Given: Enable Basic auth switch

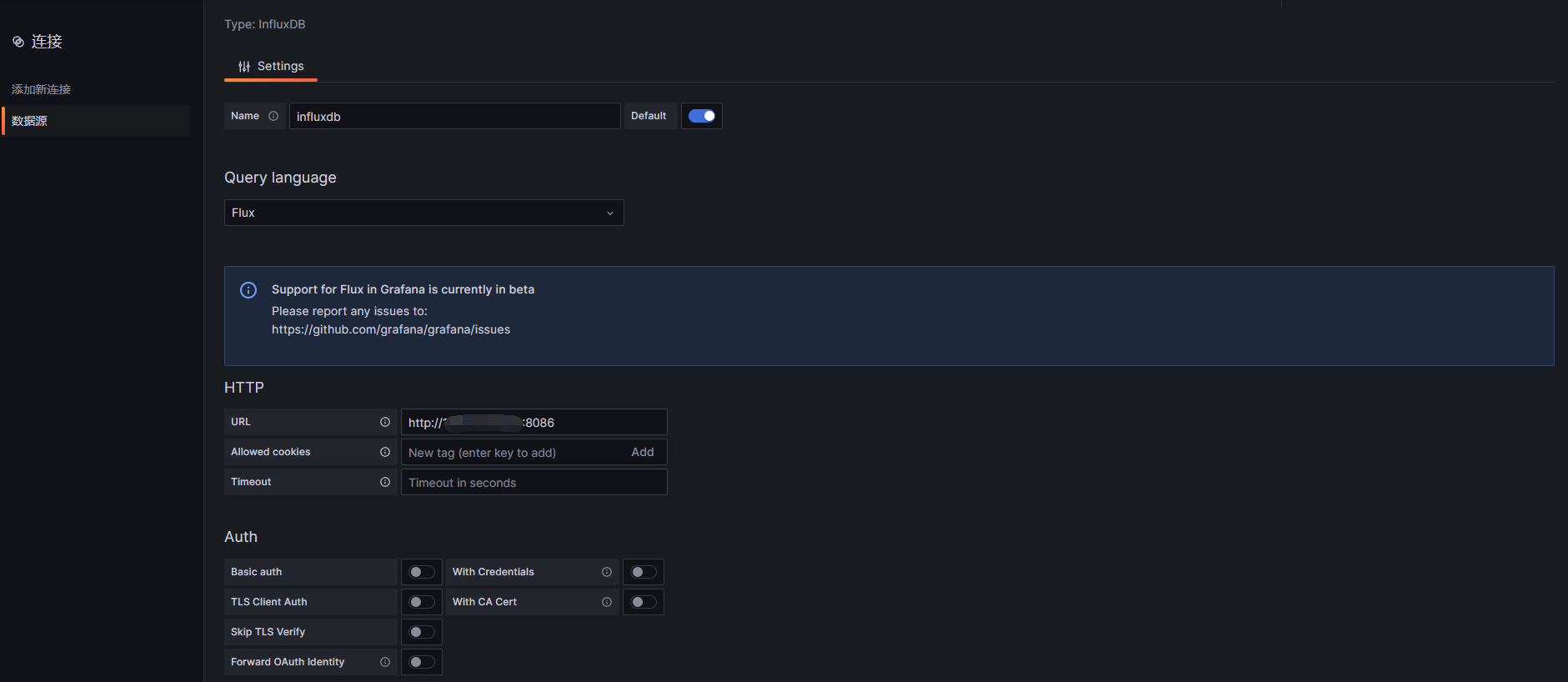Looking at the screenshot, I should click(422, 572).
